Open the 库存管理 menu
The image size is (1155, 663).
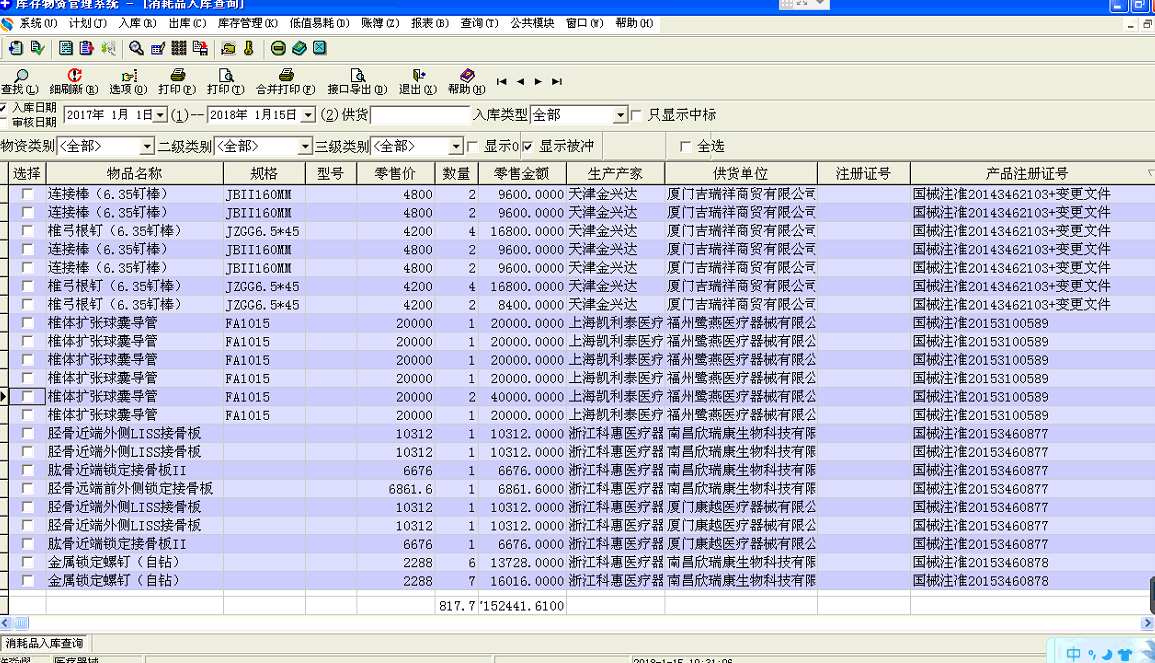coord(247,23)
